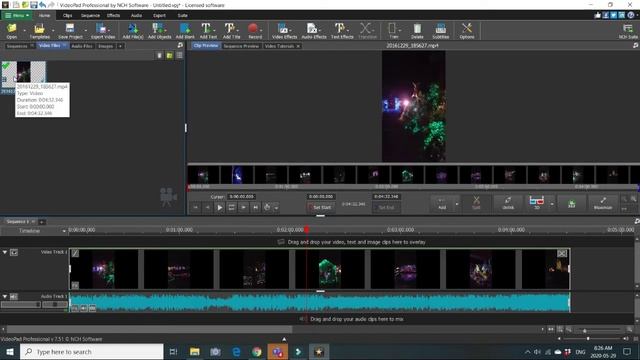Open the NCH Suite icon

tap(628, 31)
